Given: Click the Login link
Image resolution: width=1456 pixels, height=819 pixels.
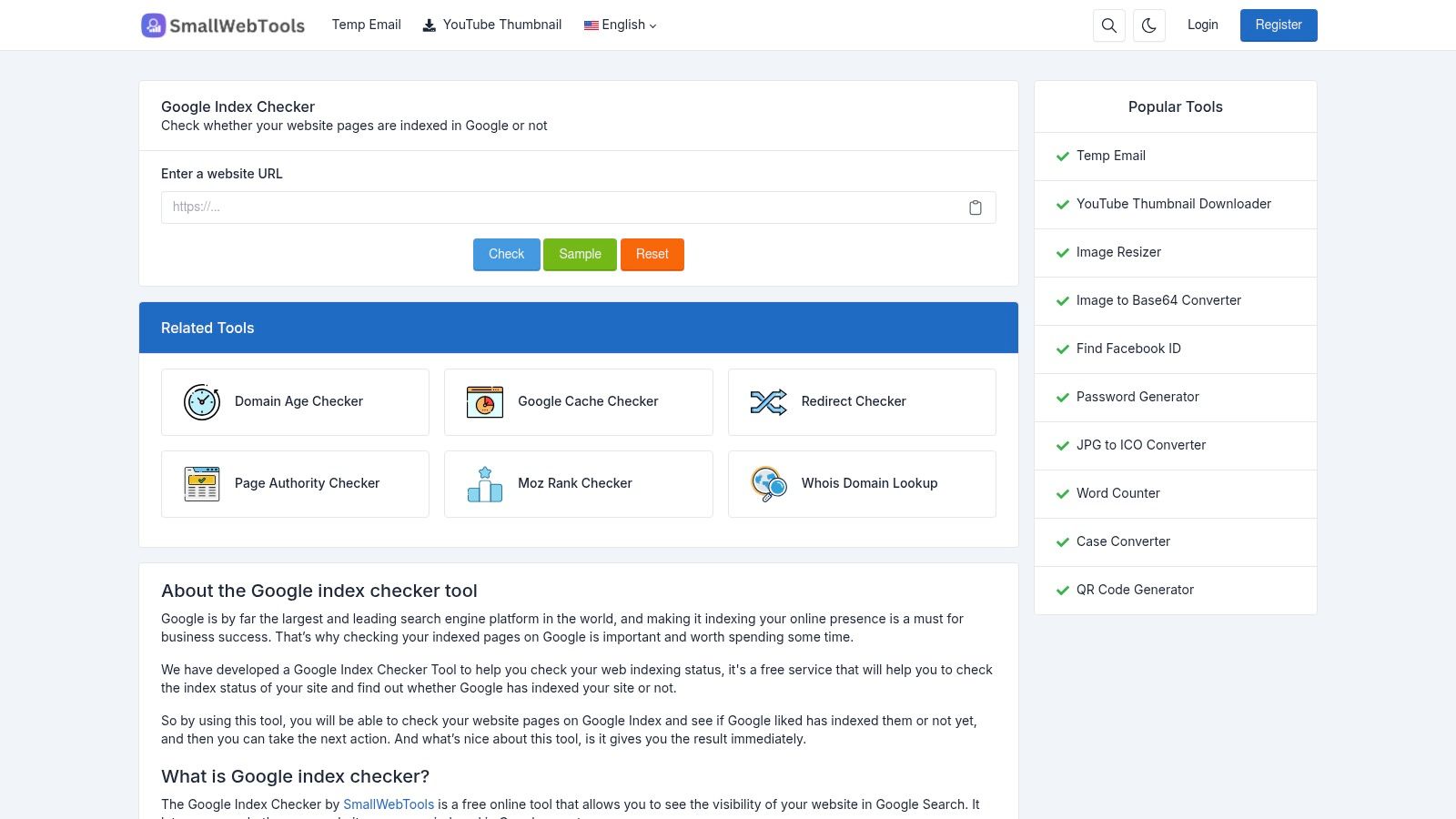Looking at the screenshot, I should coord(1202,25).
